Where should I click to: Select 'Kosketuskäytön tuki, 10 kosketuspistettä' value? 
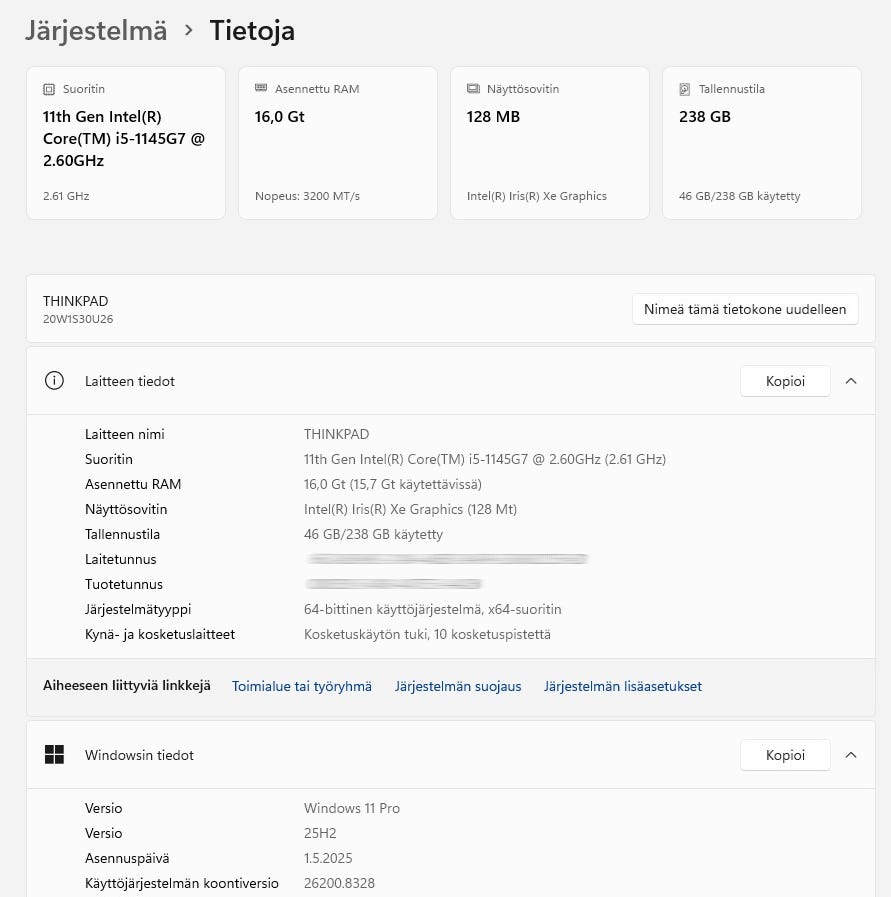(x=427, y=634)
